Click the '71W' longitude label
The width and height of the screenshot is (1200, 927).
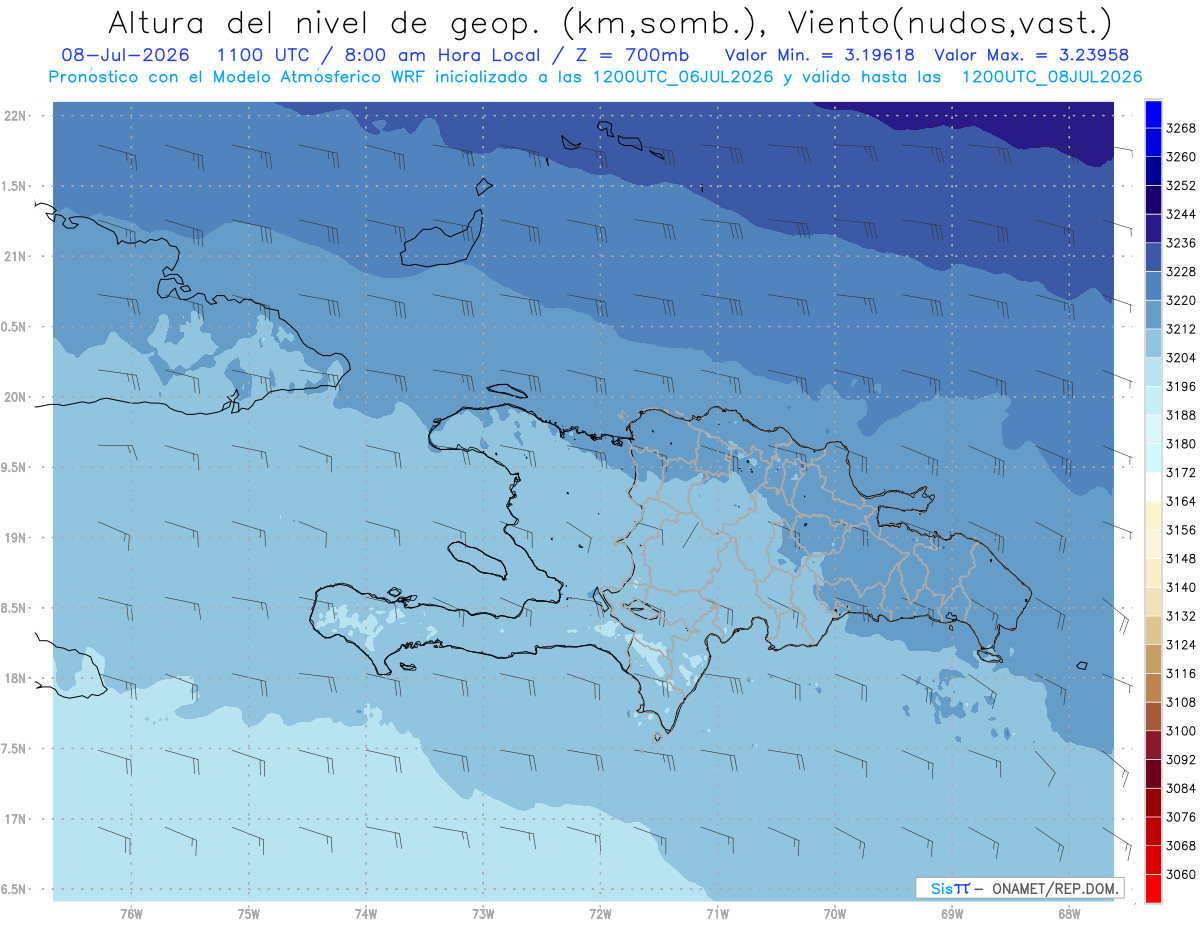717,914
